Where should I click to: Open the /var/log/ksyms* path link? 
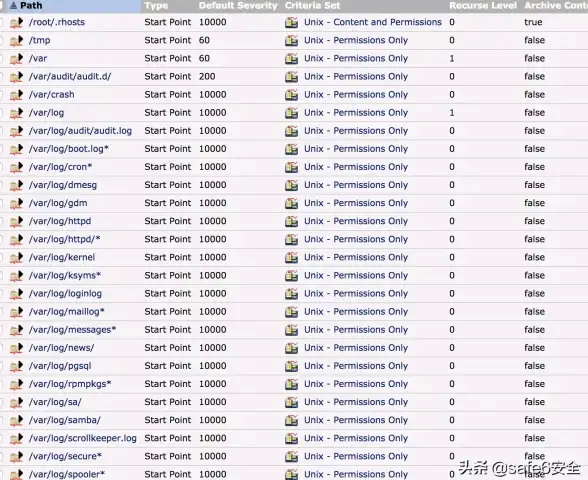(x=65, y=275)
